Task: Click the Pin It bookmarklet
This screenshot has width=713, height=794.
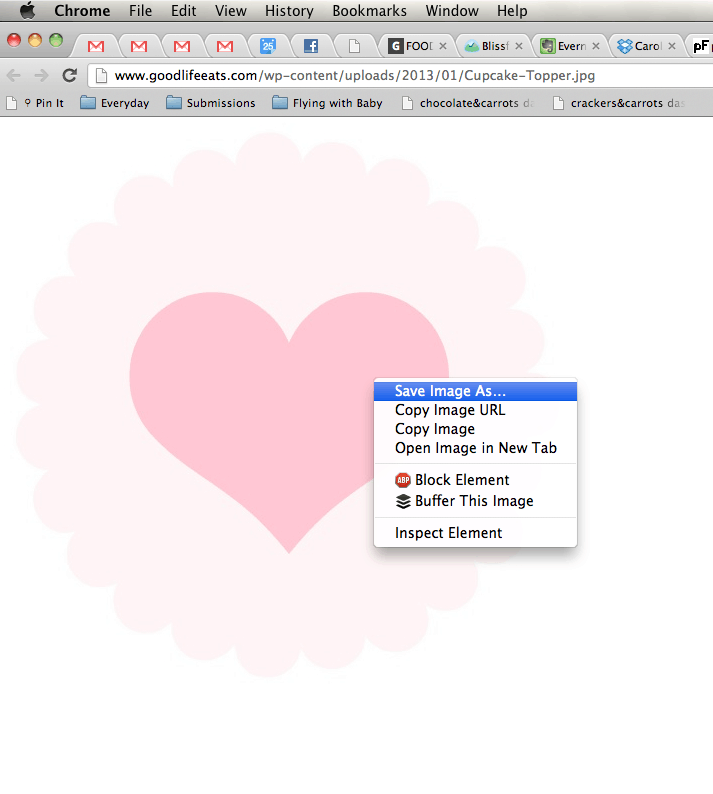Action: 42,103
